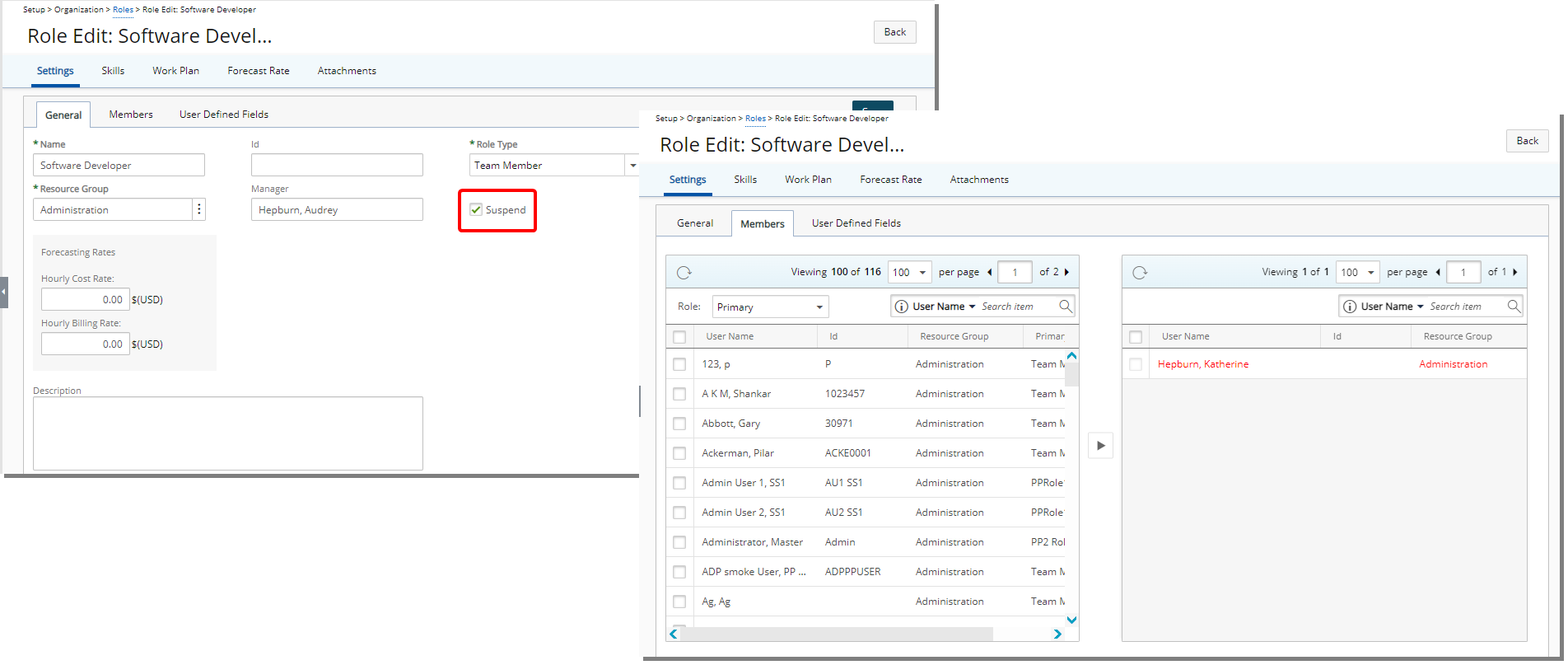Screen dimensions: 1568x665
Task: Uncheck the Suspend checkbox
Action: click(476, 210)
